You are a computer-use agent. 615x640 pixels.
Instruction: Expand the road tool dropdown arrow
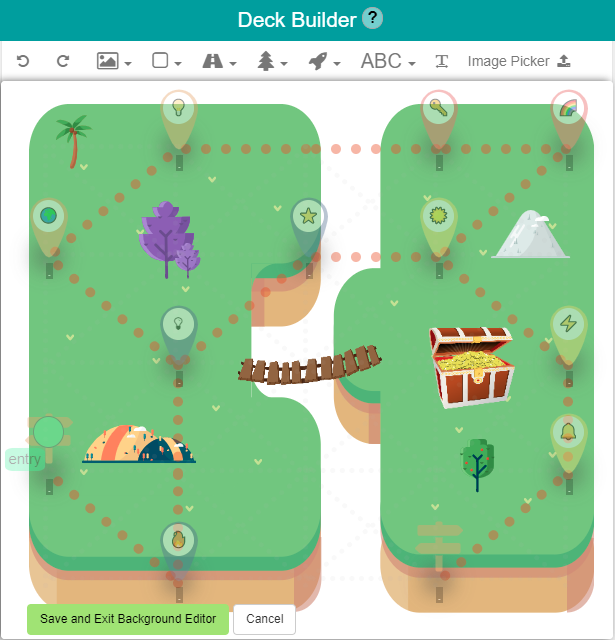click(233, 63)
